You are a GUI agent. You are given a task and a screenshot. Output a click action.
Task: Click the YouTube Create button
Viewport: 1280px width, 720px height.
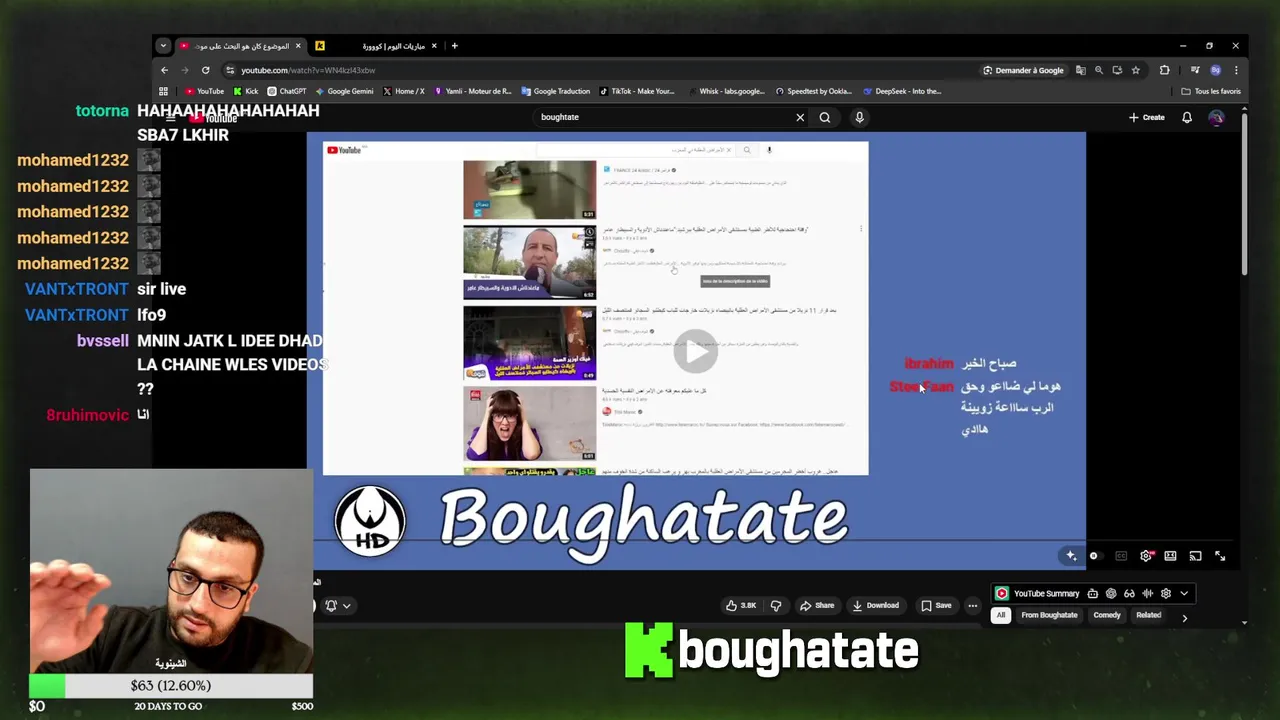tap(1147, 117)
